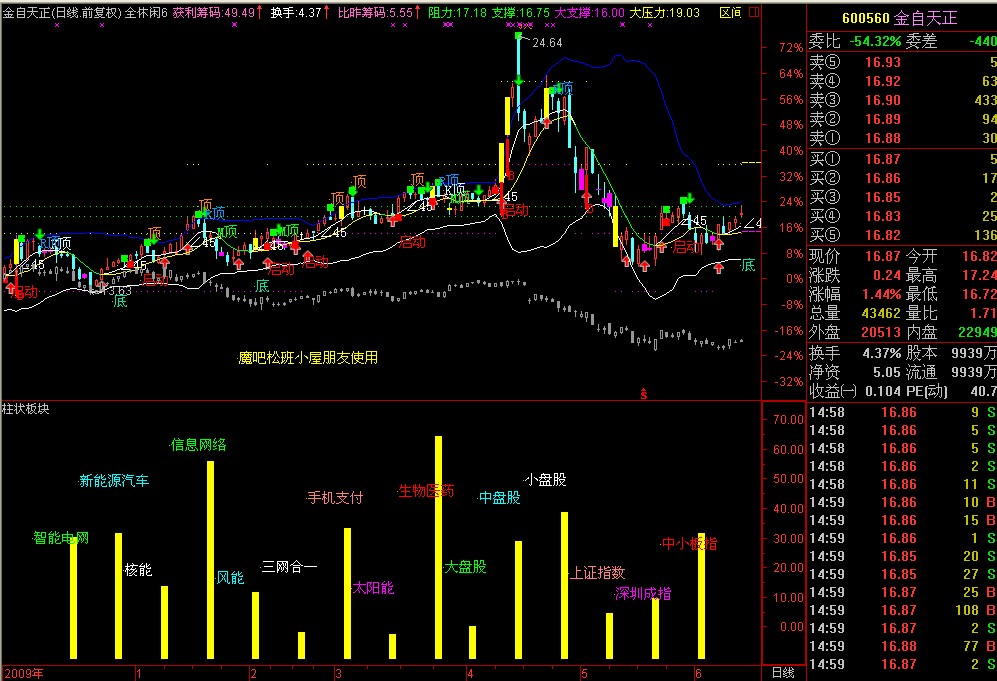Select the 深圳成指 index label
Viewport: 997px width, 681px height.
tap(643, 593)
